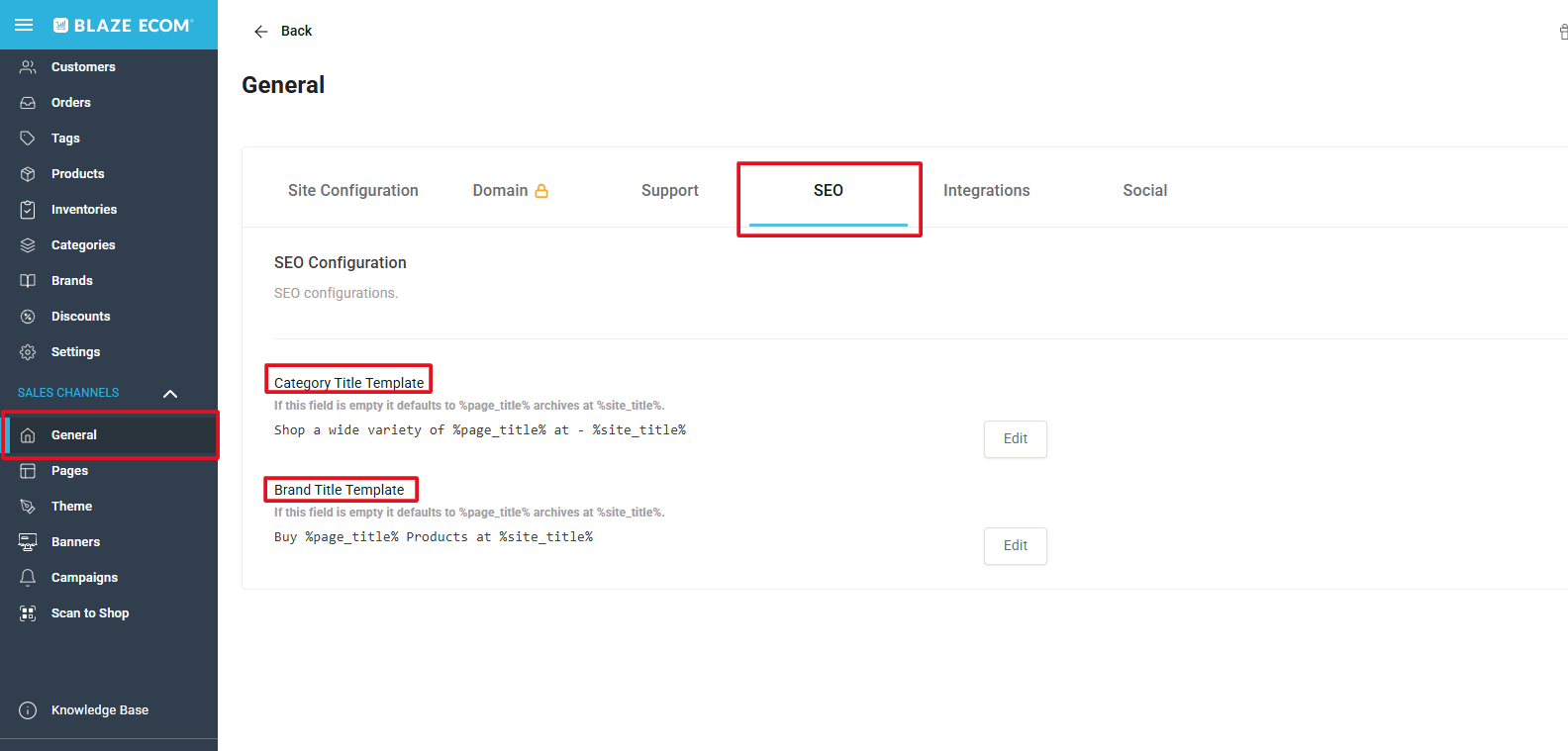Screen dimensions: 1568x751
Task: Click the Brands sidebar label
Action: point(72,281)
